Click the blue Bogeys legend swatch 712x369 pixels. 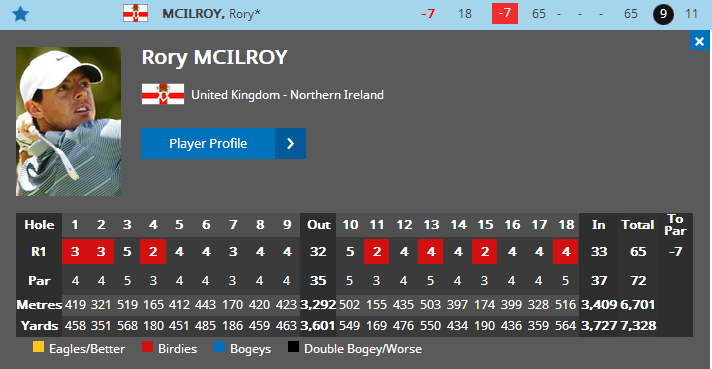(219, 347)
